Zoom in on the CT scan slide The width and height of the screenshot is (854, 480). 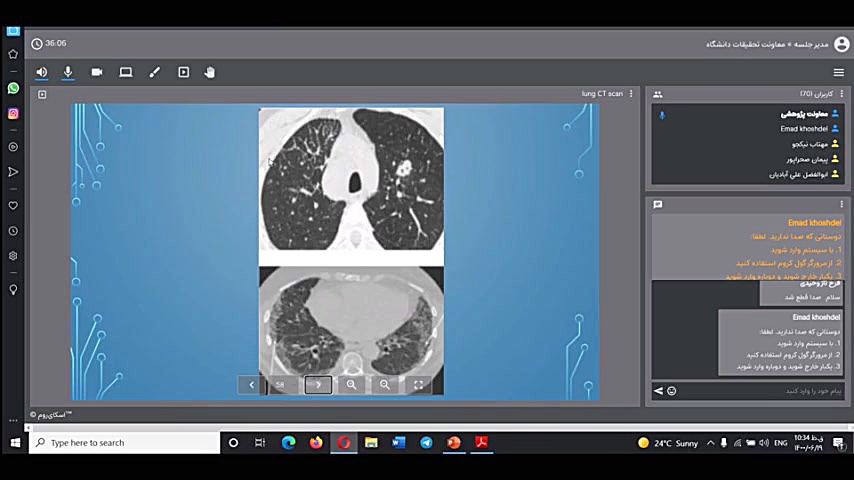pyautogui.click(x=351, y=384)
